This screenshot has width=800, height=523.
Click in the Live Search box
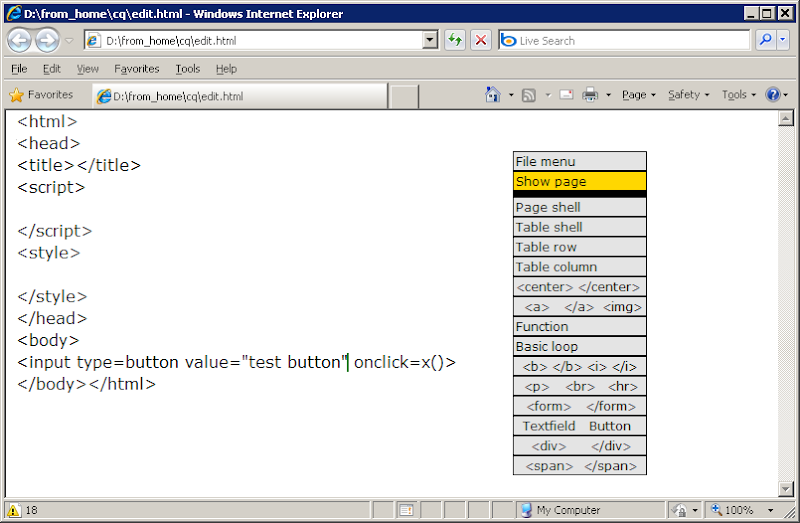(623, 40)
